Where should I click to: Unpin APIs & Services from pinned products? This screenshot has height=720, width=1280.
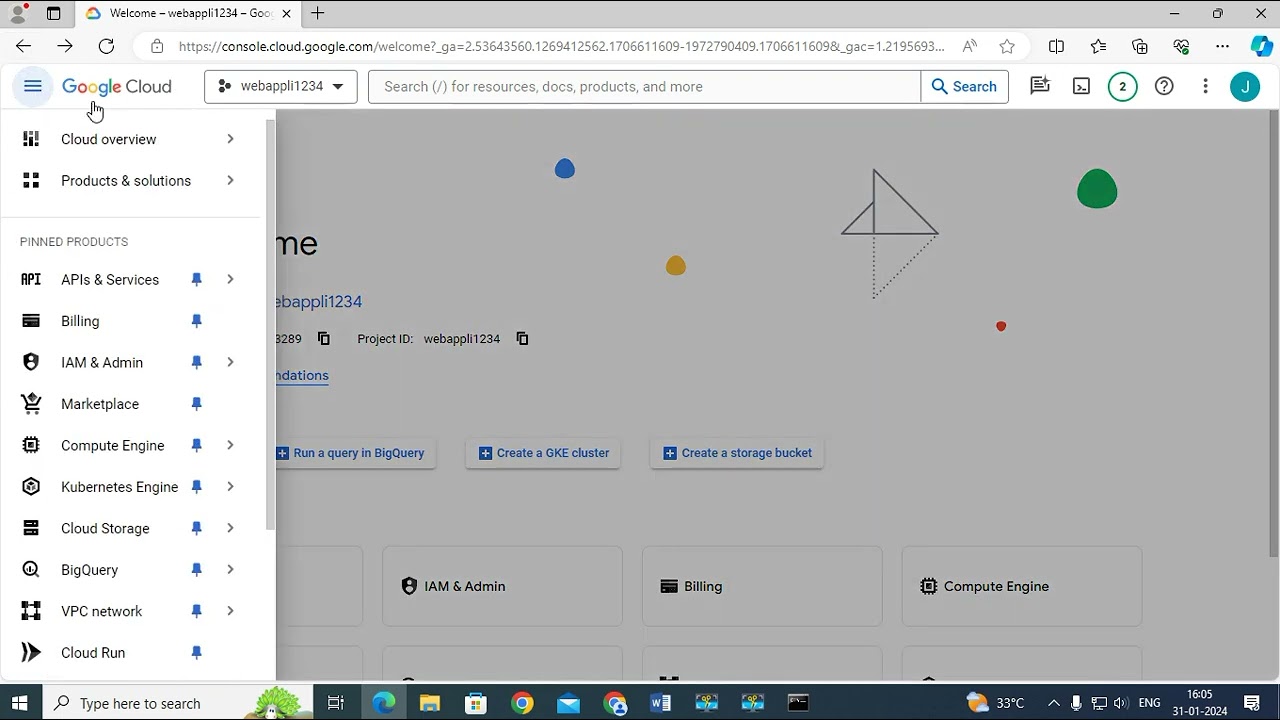pos(196,280)
